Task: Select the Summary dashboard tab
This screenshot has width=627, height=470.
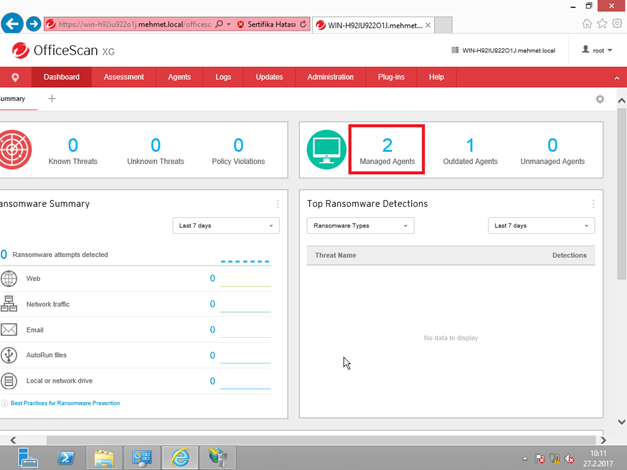Action: 13,99
